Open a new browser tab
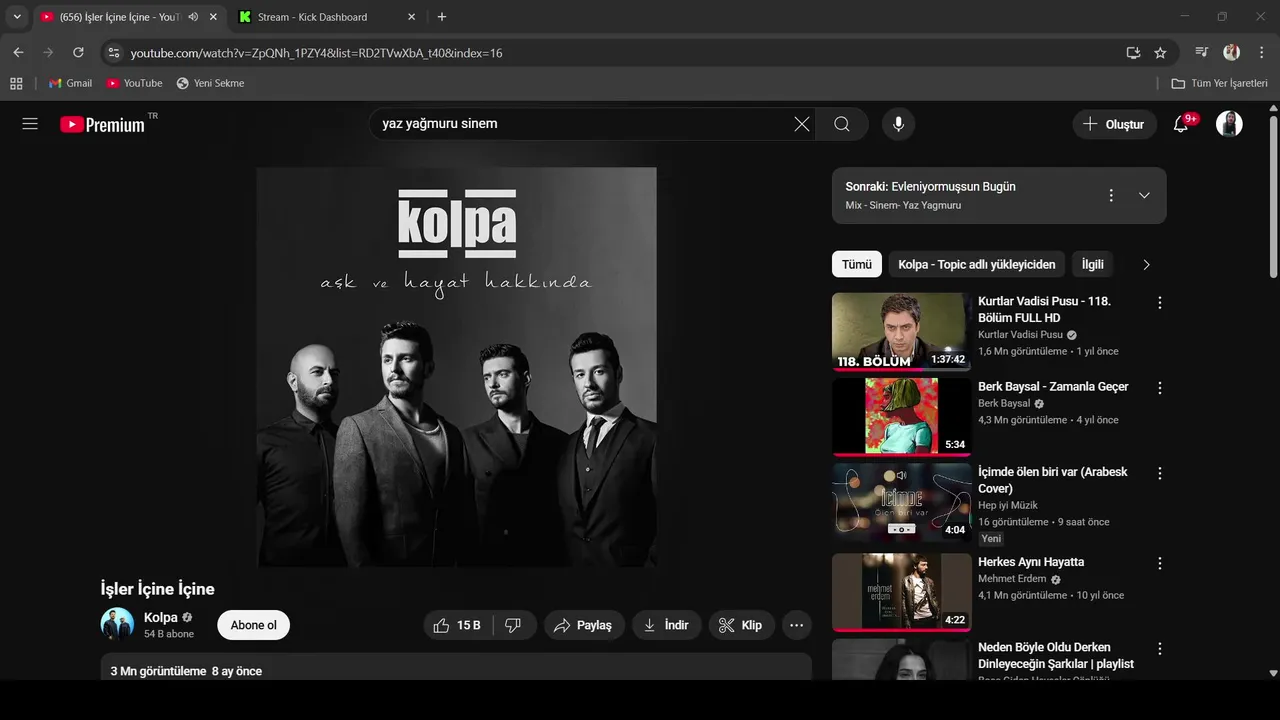 click(442, 17)
